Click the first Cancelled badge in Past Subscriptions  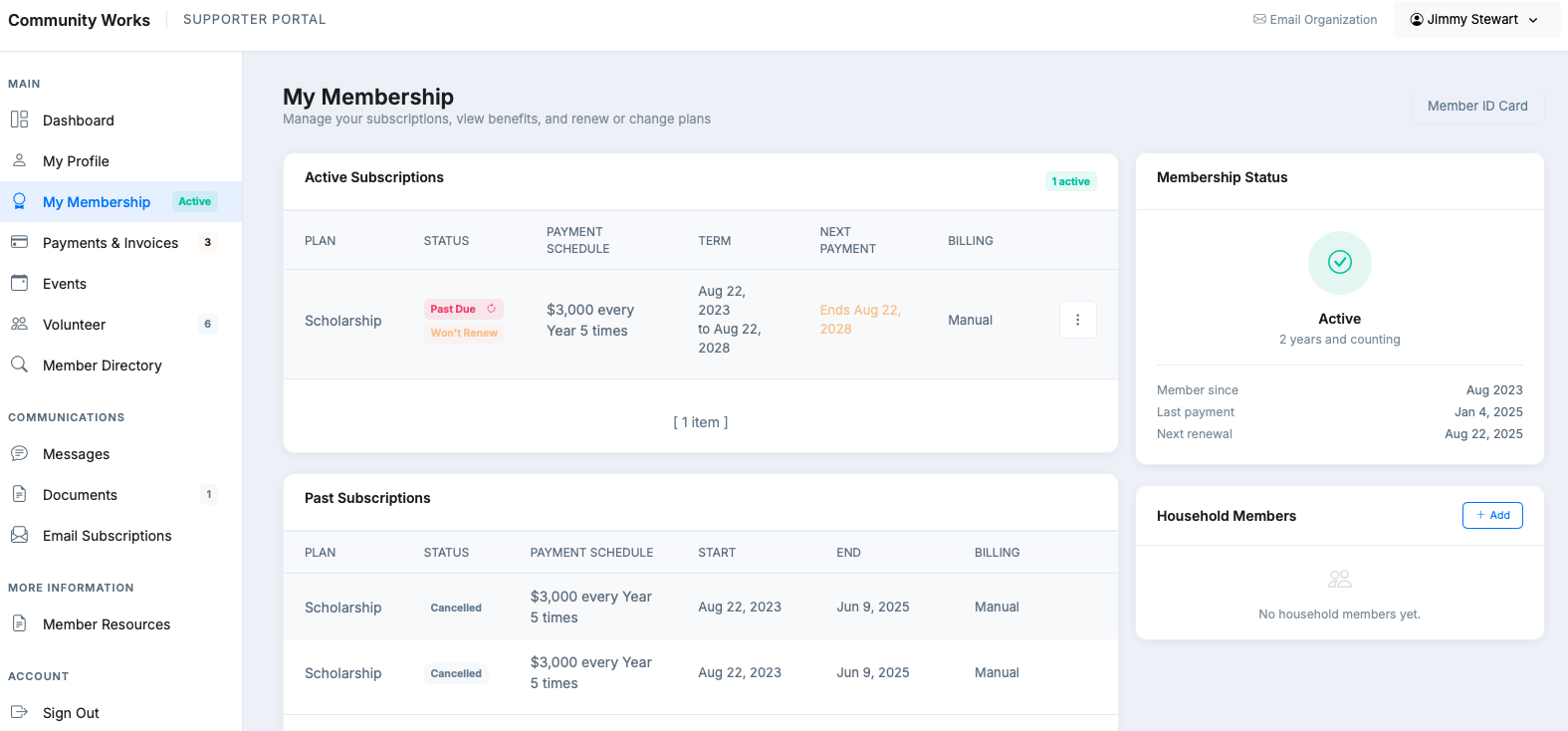[x=456, y=608]
